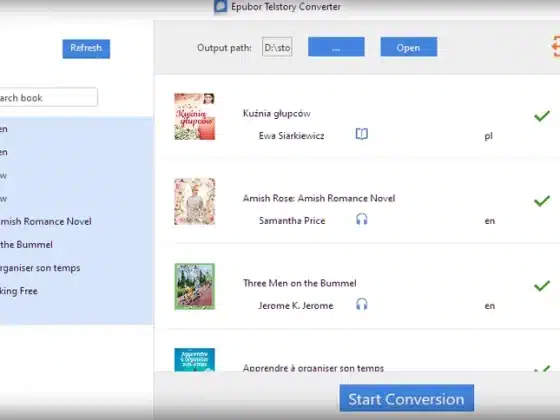Screen dimensions: 560x420
Task: Select Kuźnia głupców title
Action: [x=277, y=114]
